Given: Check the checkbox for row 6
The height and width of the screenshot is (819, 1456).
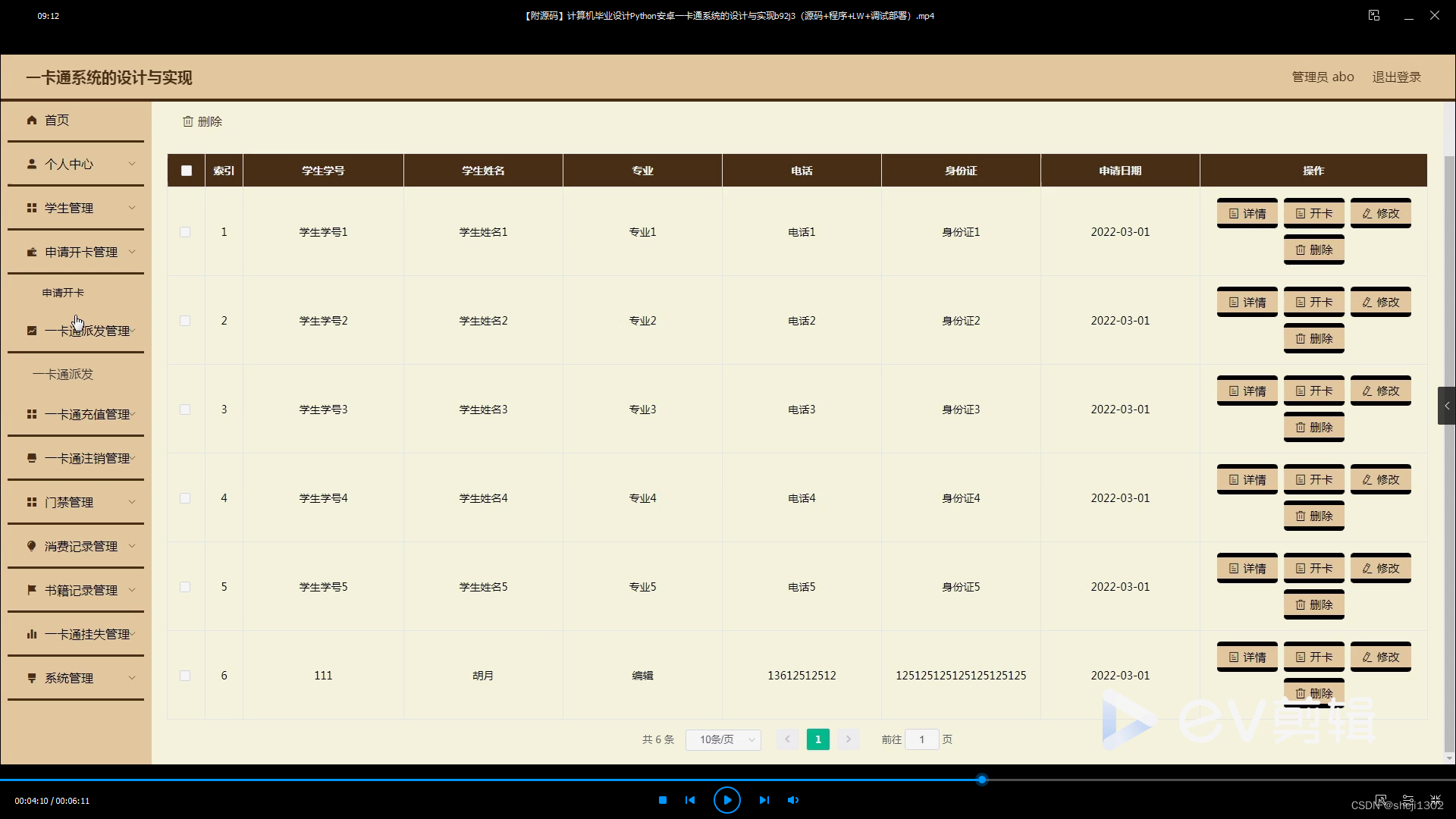Looking at the screenshot, I should [x=185, y=676].
